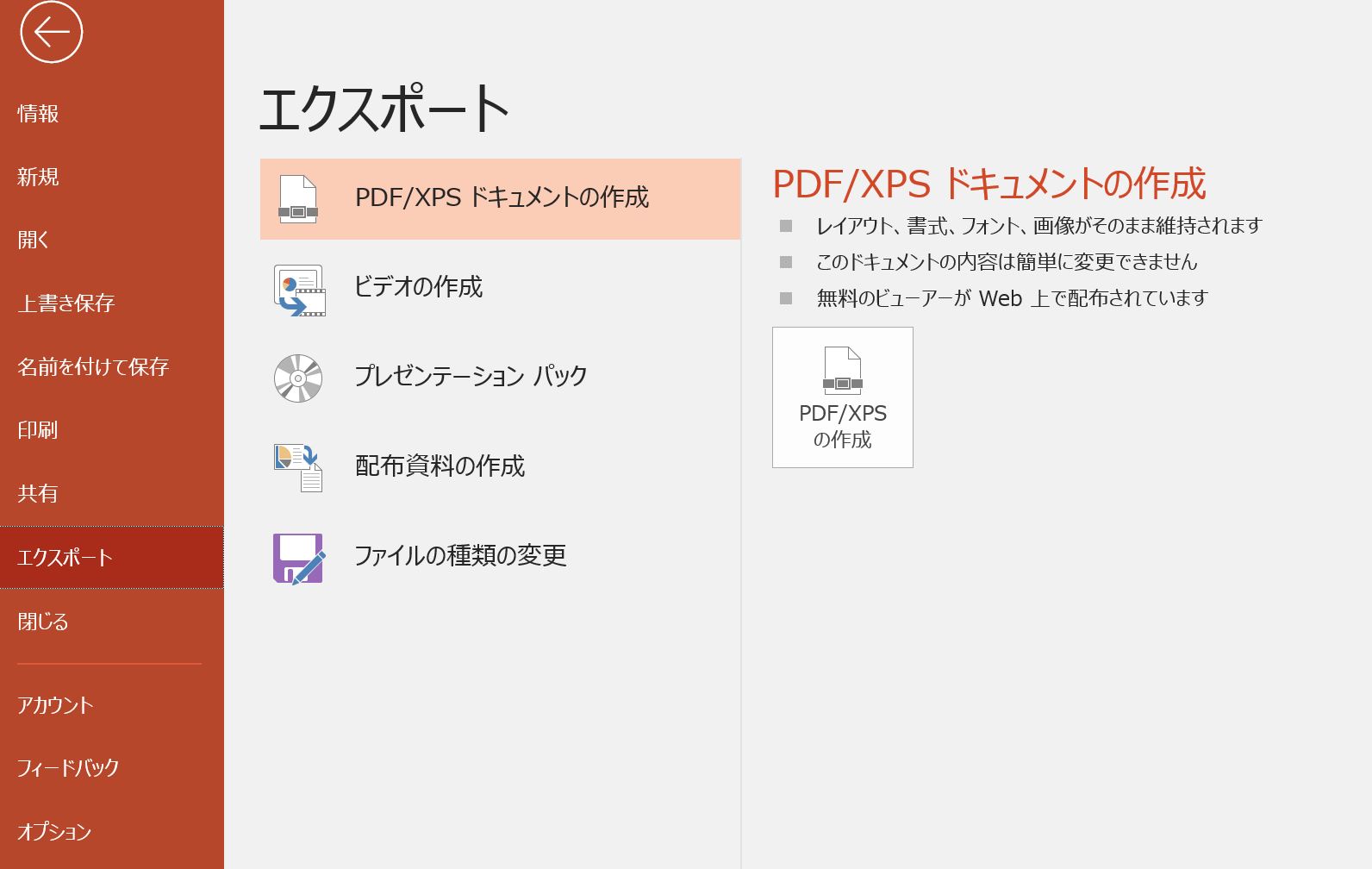
Task: Click the PDF/XPS document icon in the export list
Action: [x=298, y=199]
